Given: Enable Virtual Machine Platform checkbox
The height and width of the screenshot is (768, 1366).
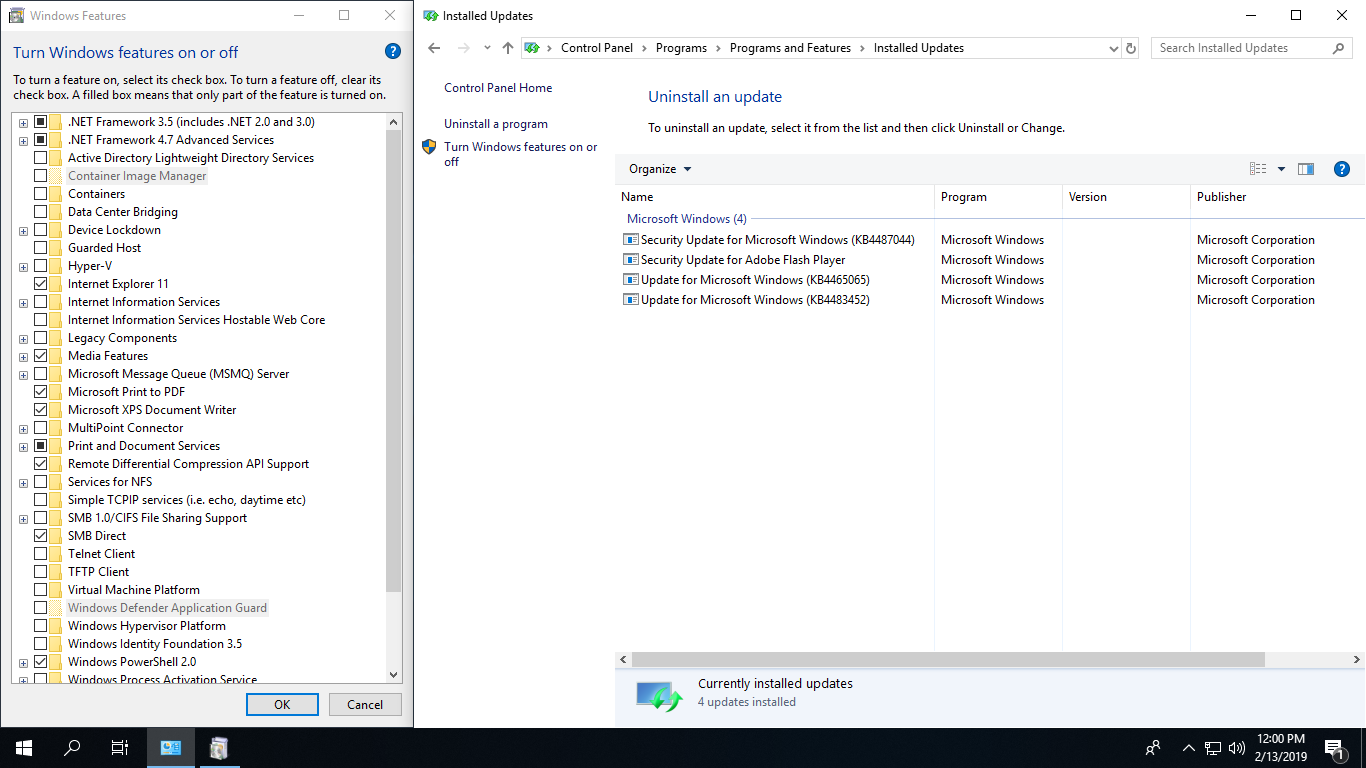Looking at the screenshot, I should [41, 590].
